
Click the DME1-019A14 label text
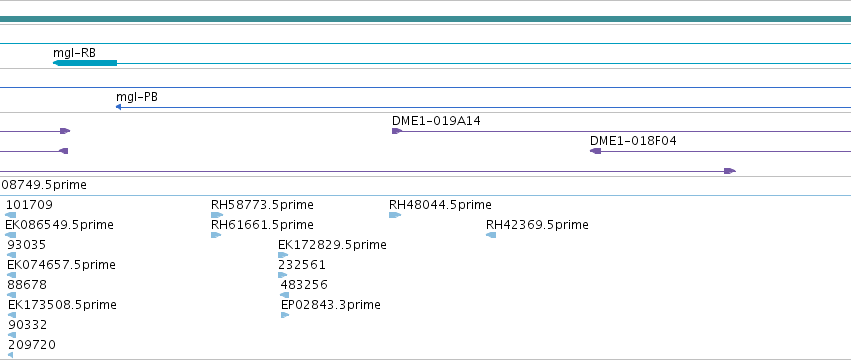[x=436, y=121]
